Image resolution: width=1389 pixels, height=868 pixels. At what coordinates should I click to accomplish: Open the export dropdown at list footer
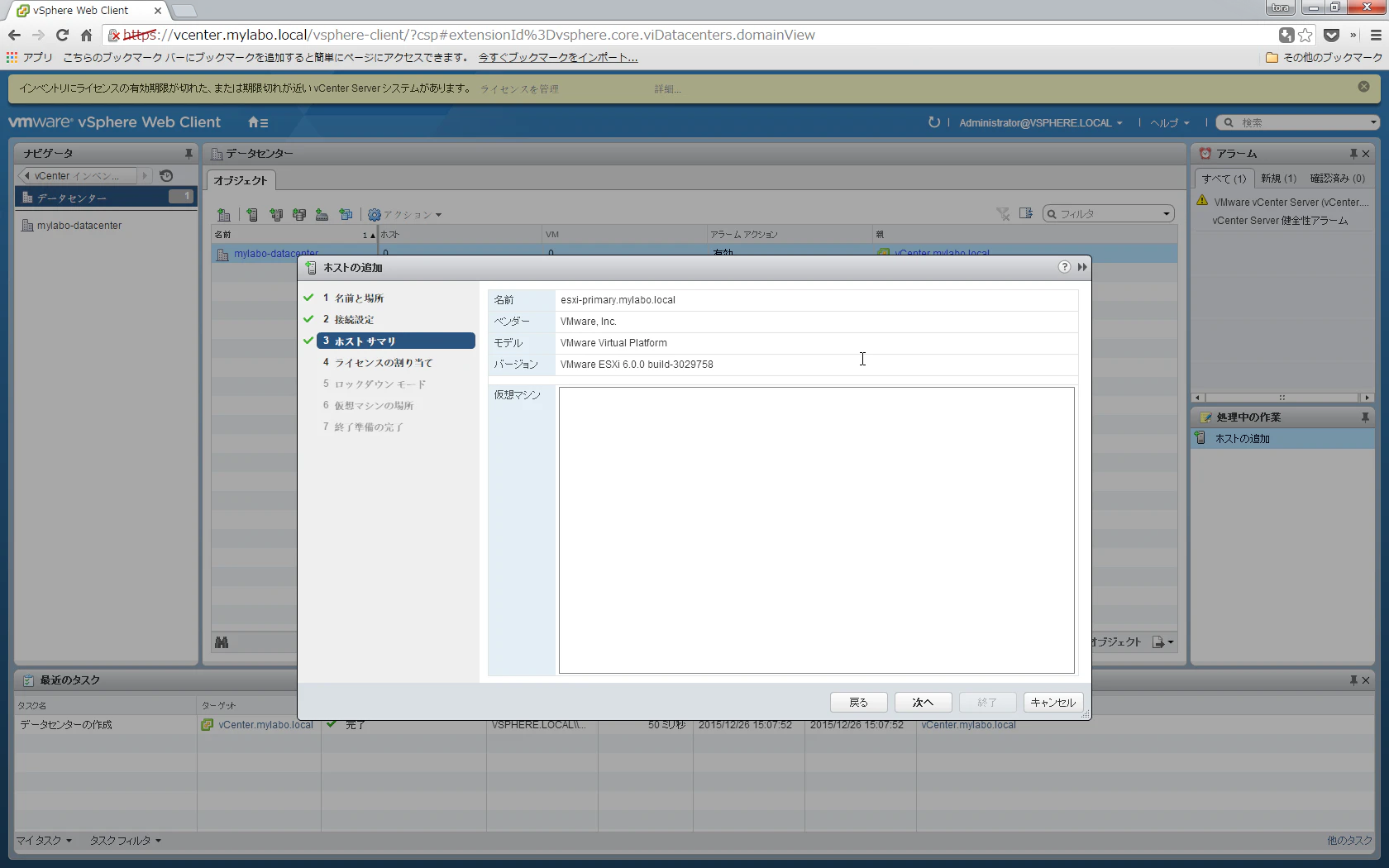click(1163, 642)
